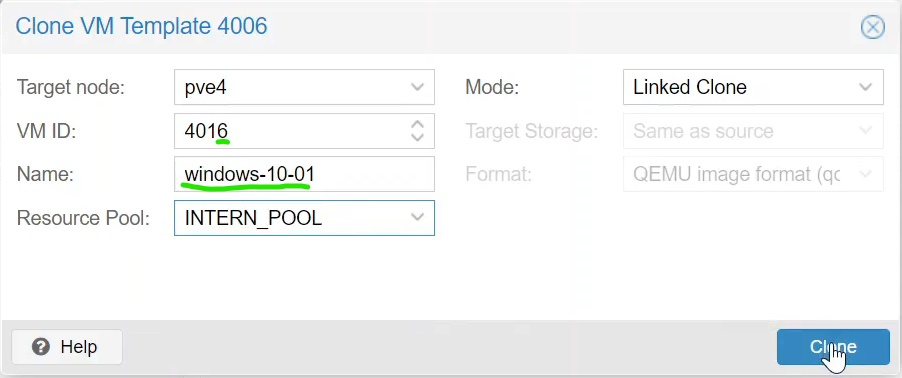
Task: Select the pve4 Target node field
Action: click(x=304, y=87)
